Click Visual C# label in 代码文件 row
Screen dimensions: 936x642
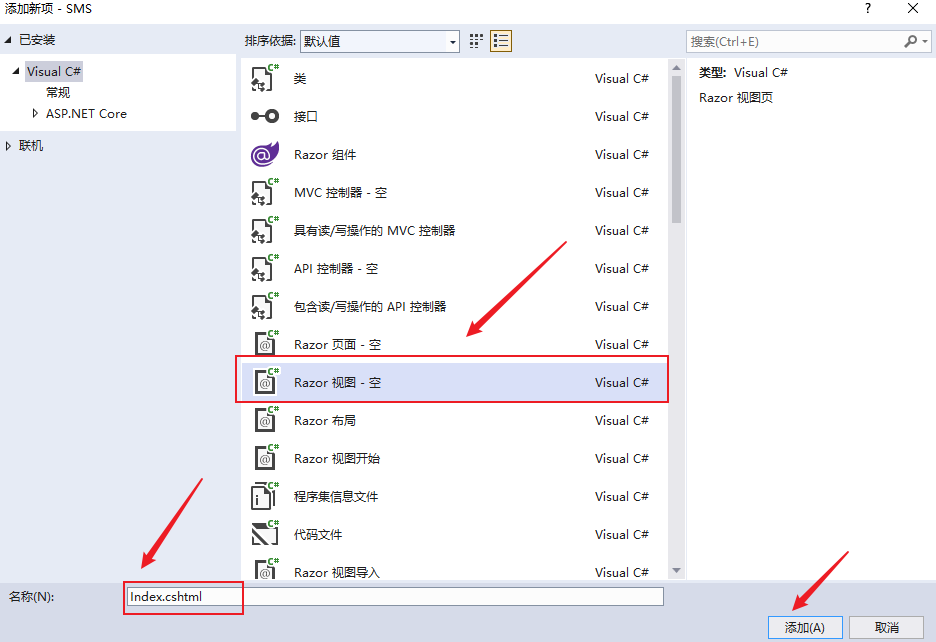pyautogui.click(x=622, y=535)
